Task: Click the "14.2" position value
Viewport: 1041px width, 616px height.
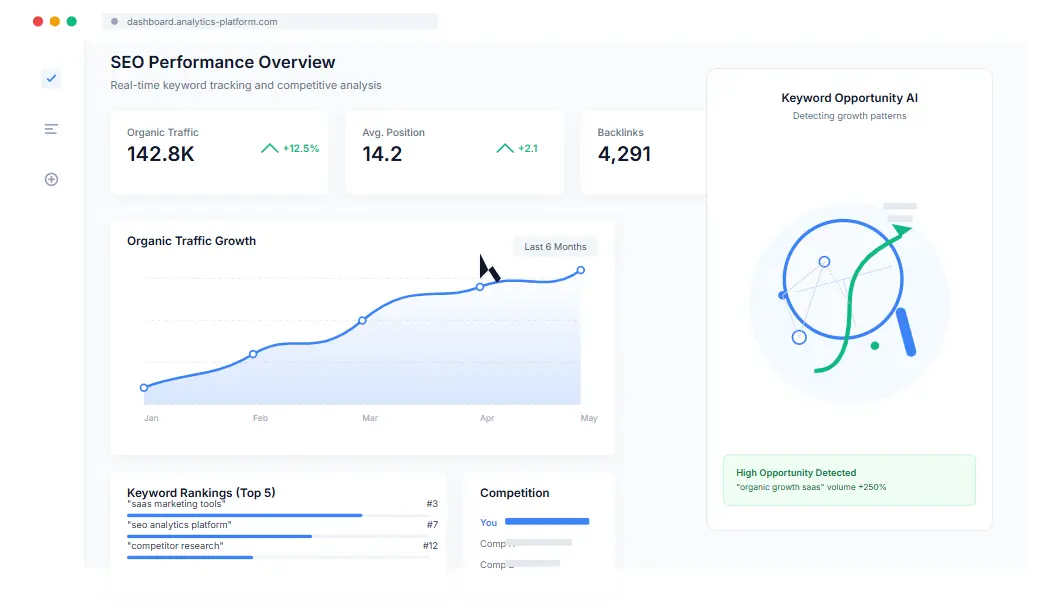Action: coord(382,154)
